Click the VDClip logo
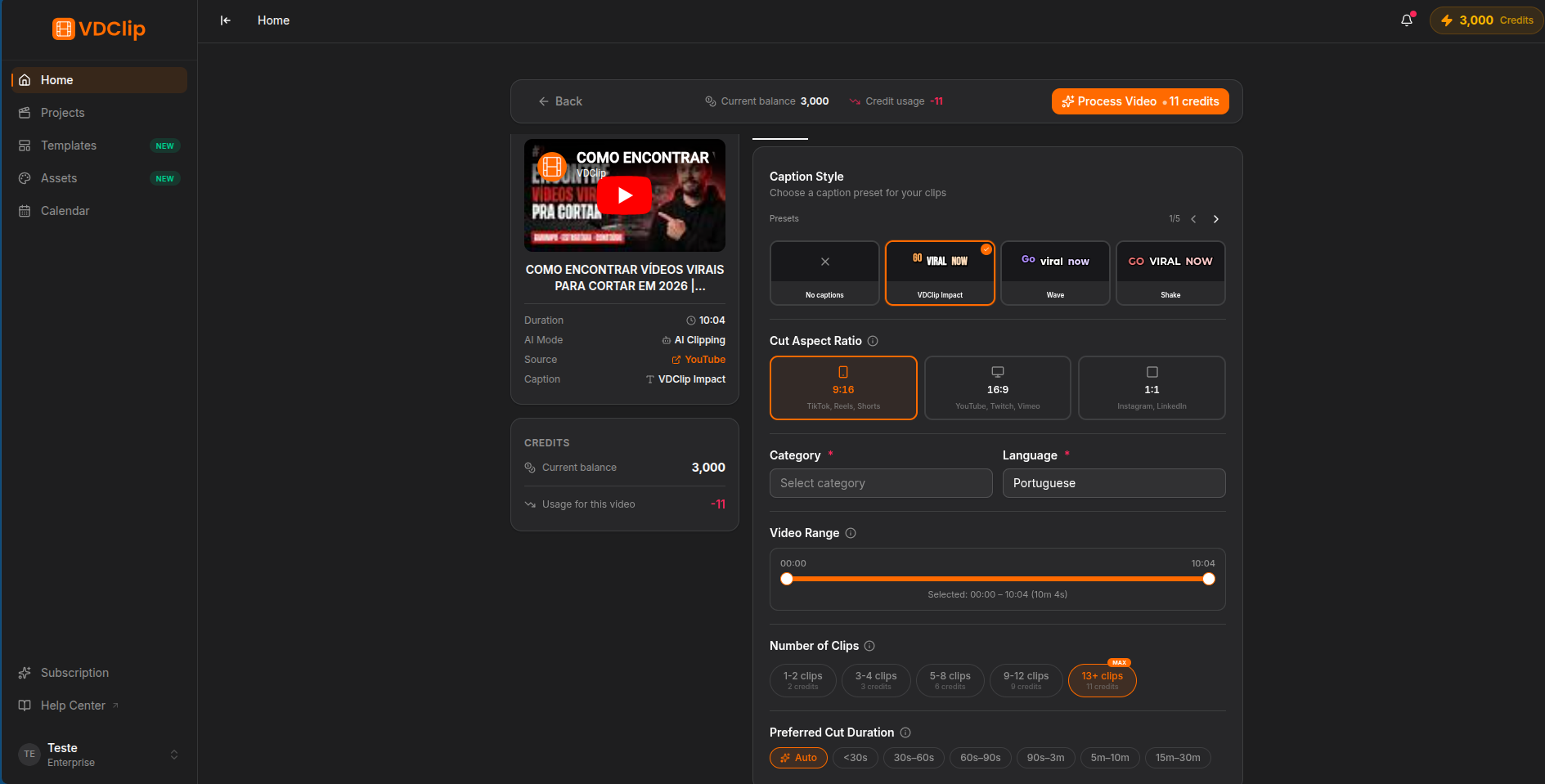Viewport: 1545px width, 784px height. coord(99,29)
